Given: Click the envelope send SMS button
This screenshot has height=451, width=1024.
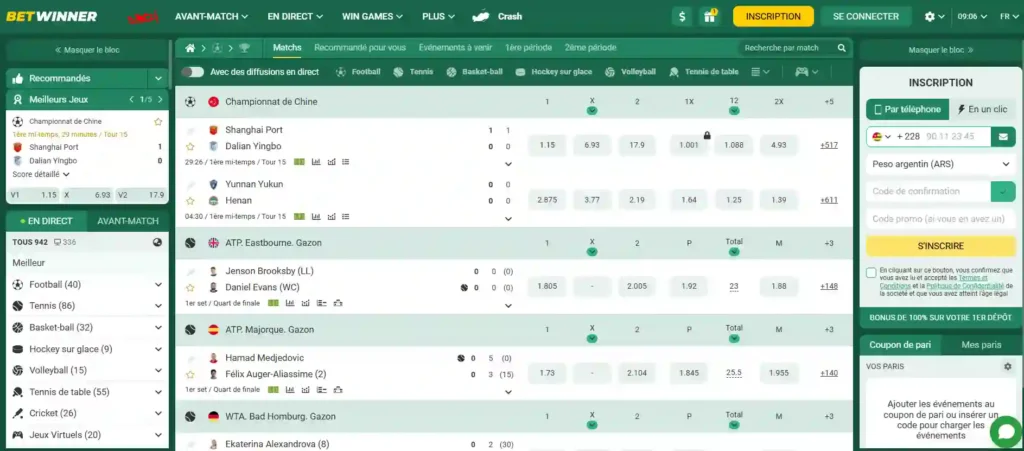Looking at the screenshot, I should tap(1002, 136).
